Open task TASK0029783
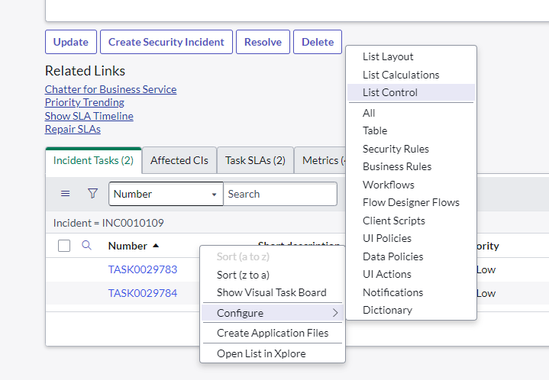The image size is (549, 380). pyautogui.click(x=143, y=269)
